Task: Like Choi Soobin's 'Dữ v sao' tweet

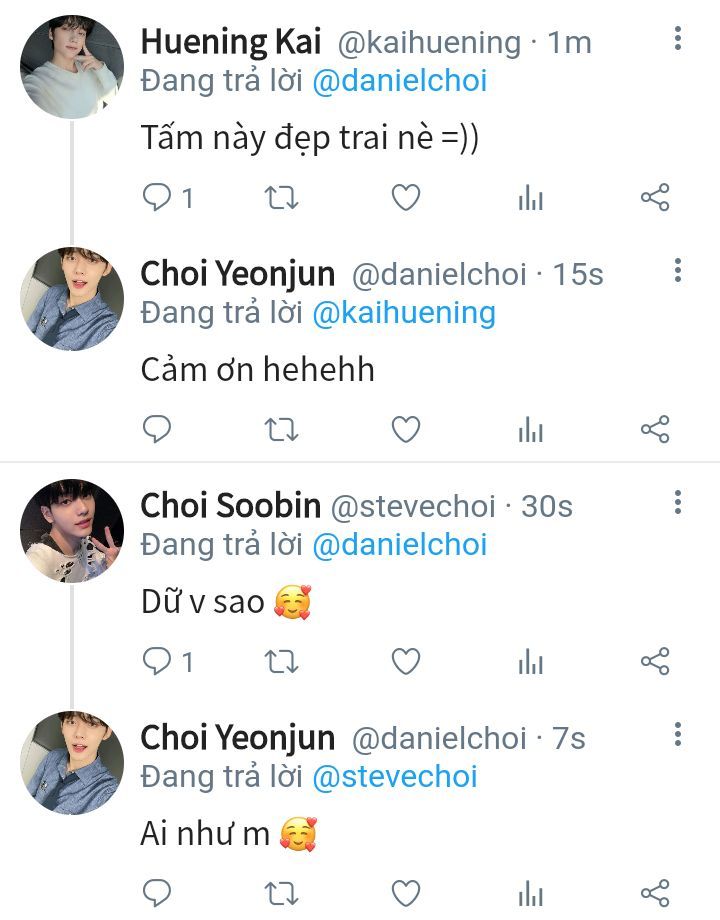Action: (405, 661)
